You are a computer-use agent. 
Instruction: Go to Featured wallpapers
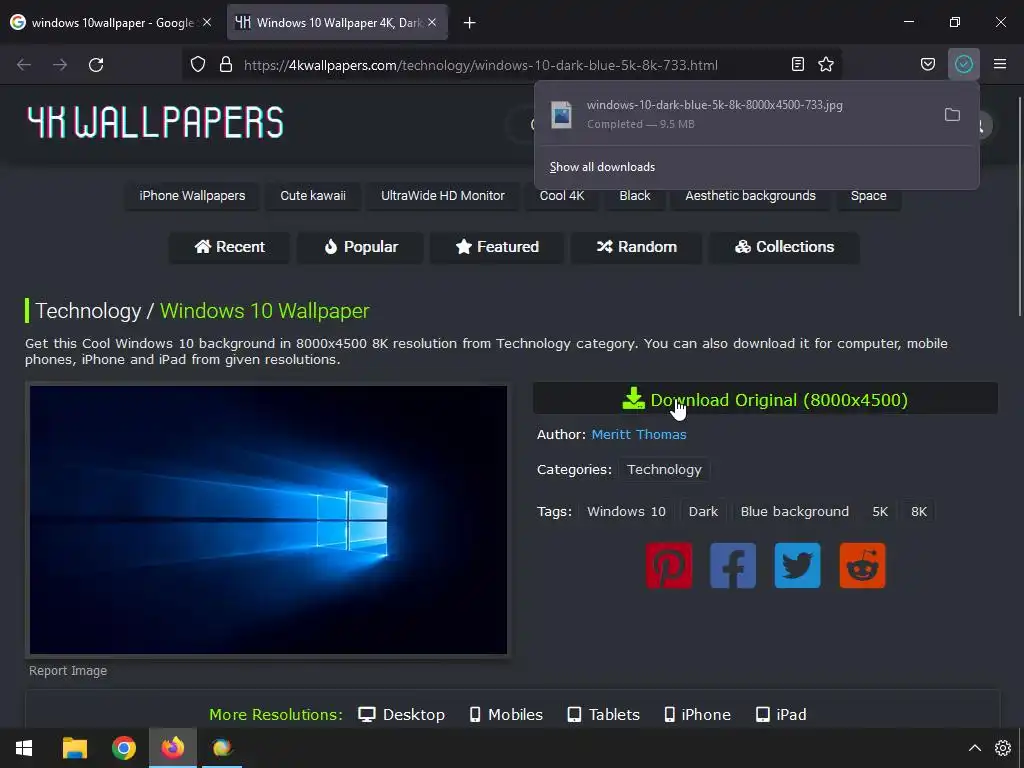pos(497,248)
